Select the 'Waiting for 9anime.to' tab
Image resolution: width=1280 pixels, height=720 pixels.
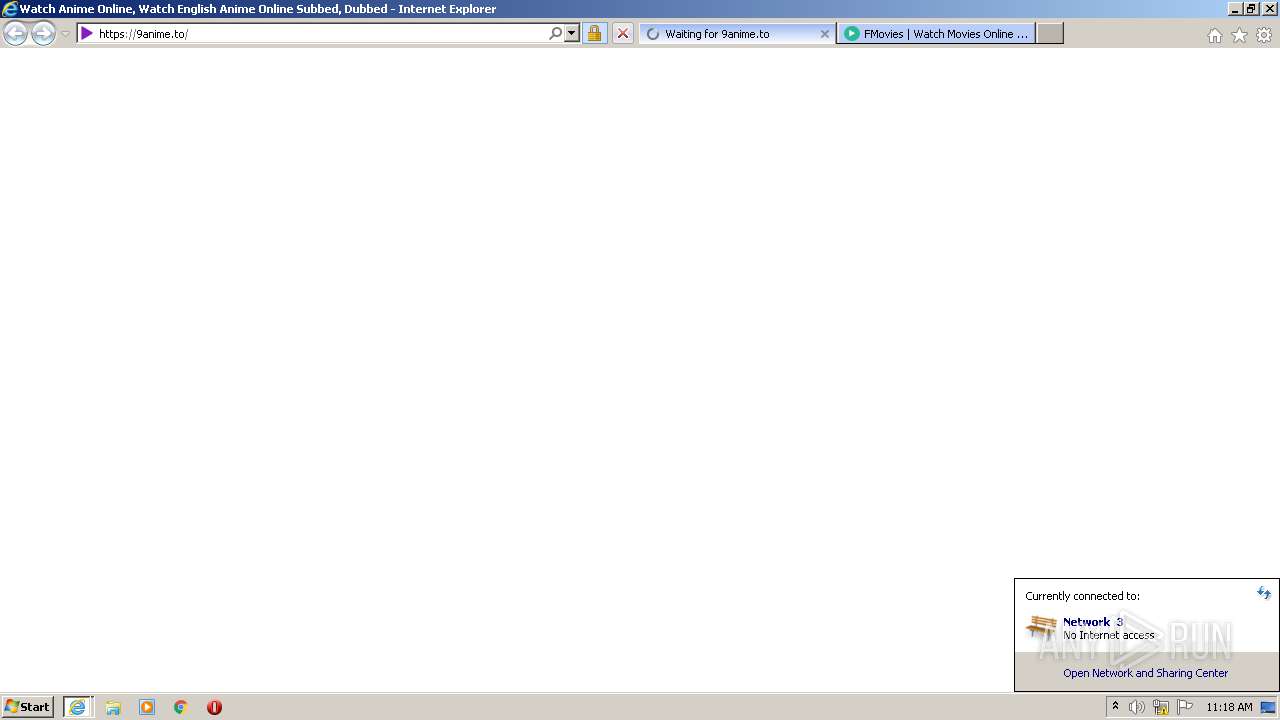pos(736,34)
